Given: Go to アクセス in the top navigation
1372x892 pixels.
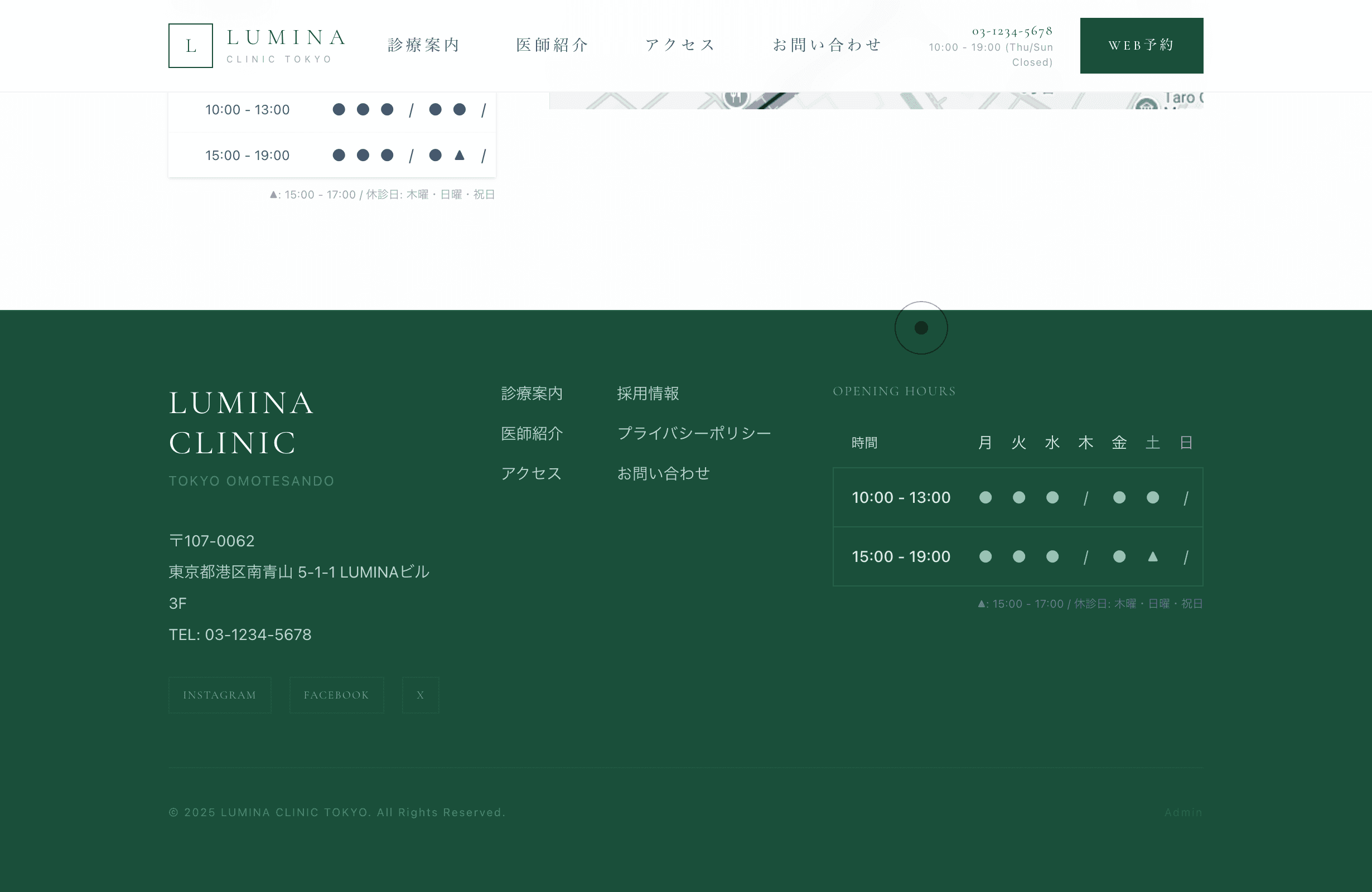Looking at the screenshot, I should [680, 45].
